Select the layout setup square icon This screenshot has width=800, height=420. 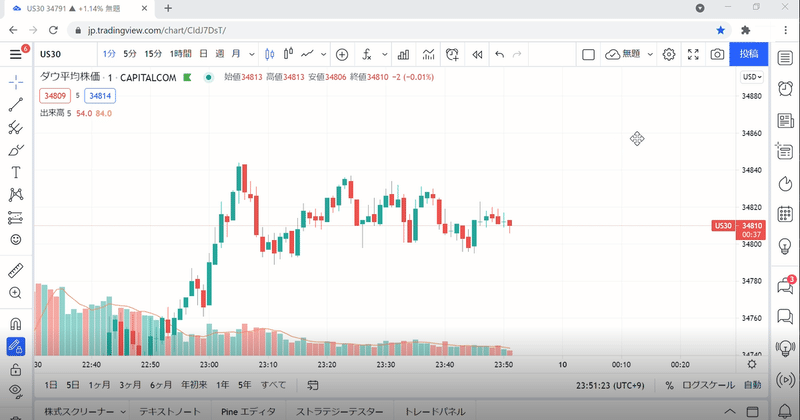[588, 54]
